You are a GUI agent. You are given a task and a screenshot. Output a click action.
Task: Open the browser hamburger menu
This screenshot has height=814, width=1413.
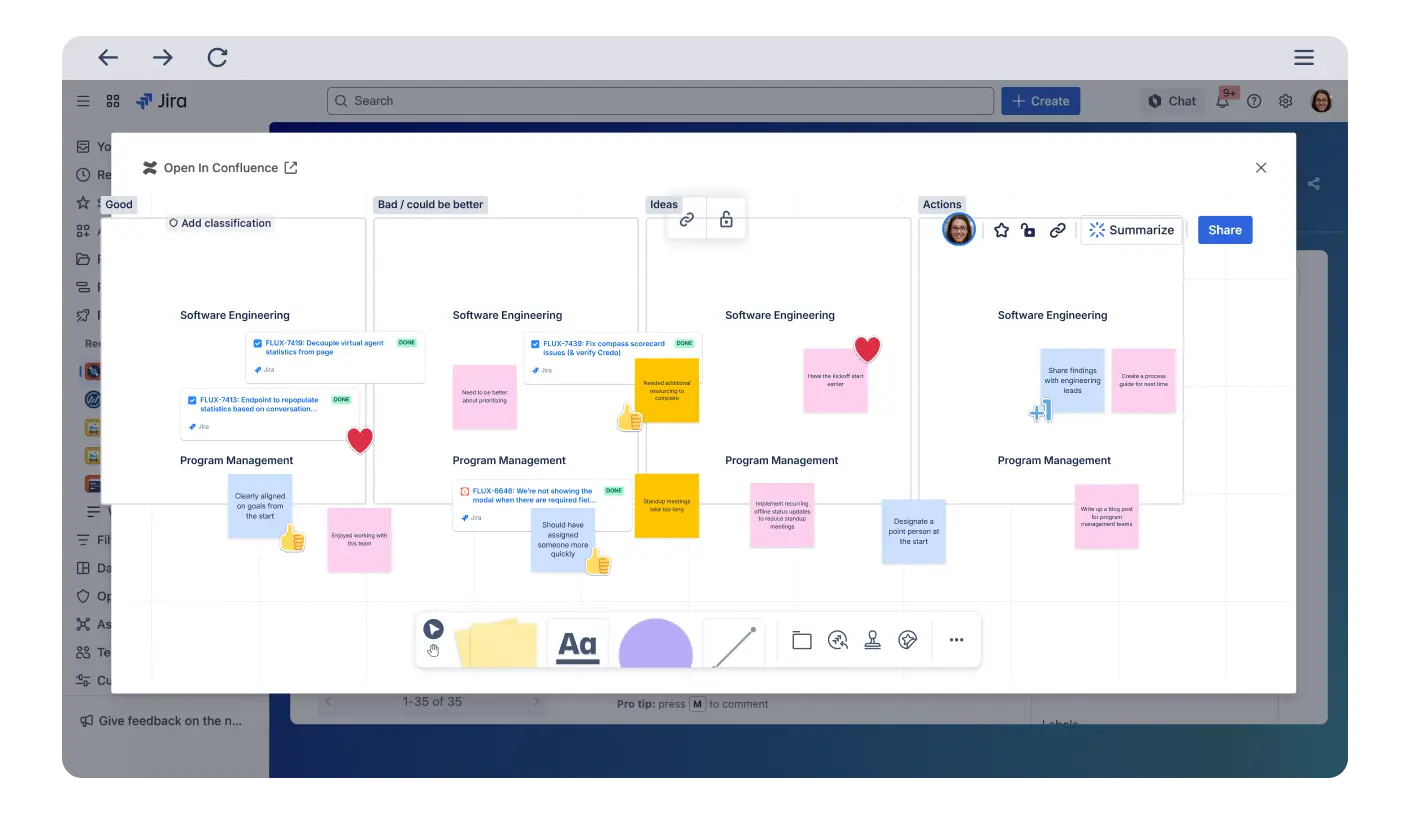1303,57
